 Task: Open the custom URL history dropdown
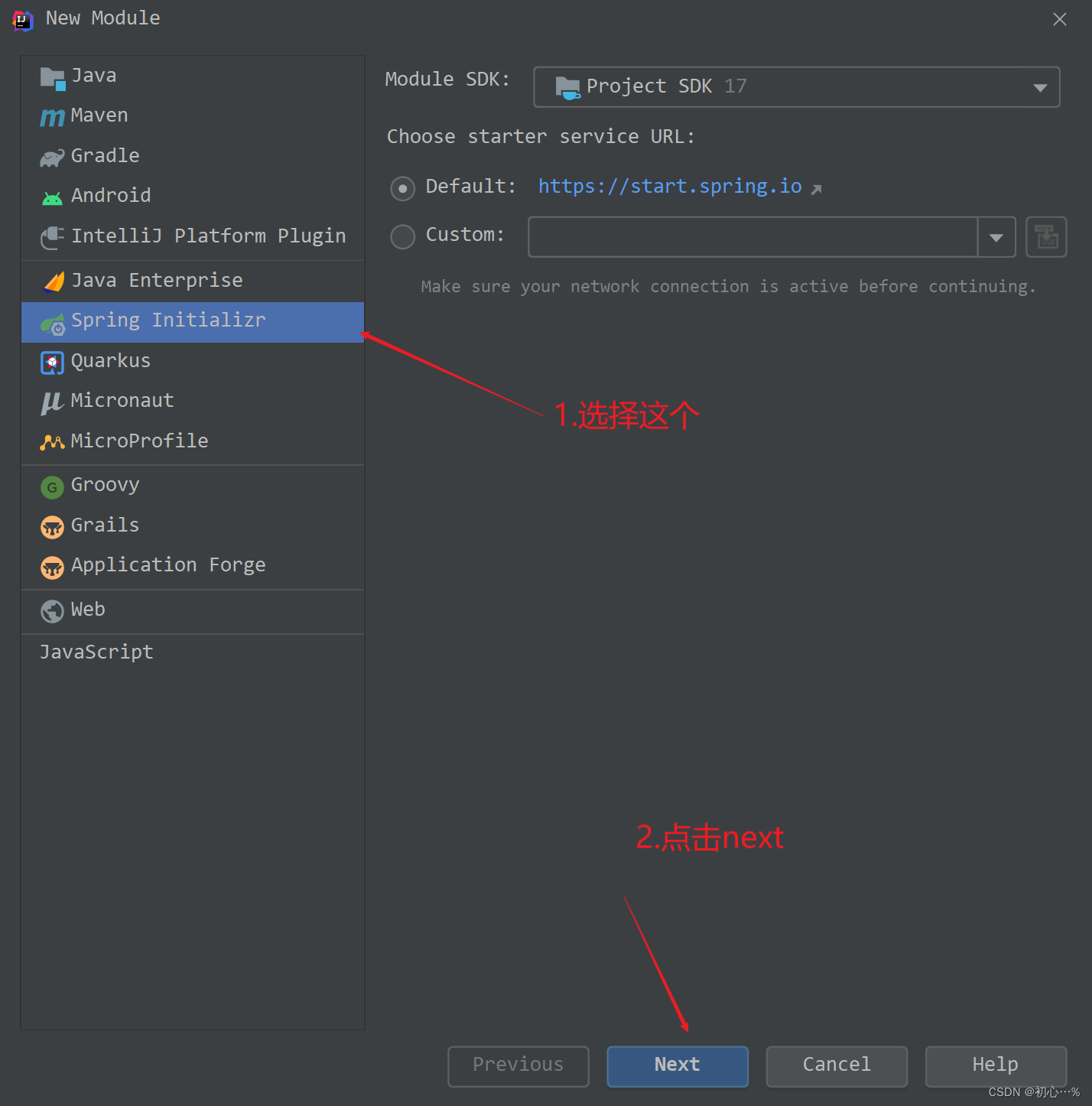click(x=996, y=237)
